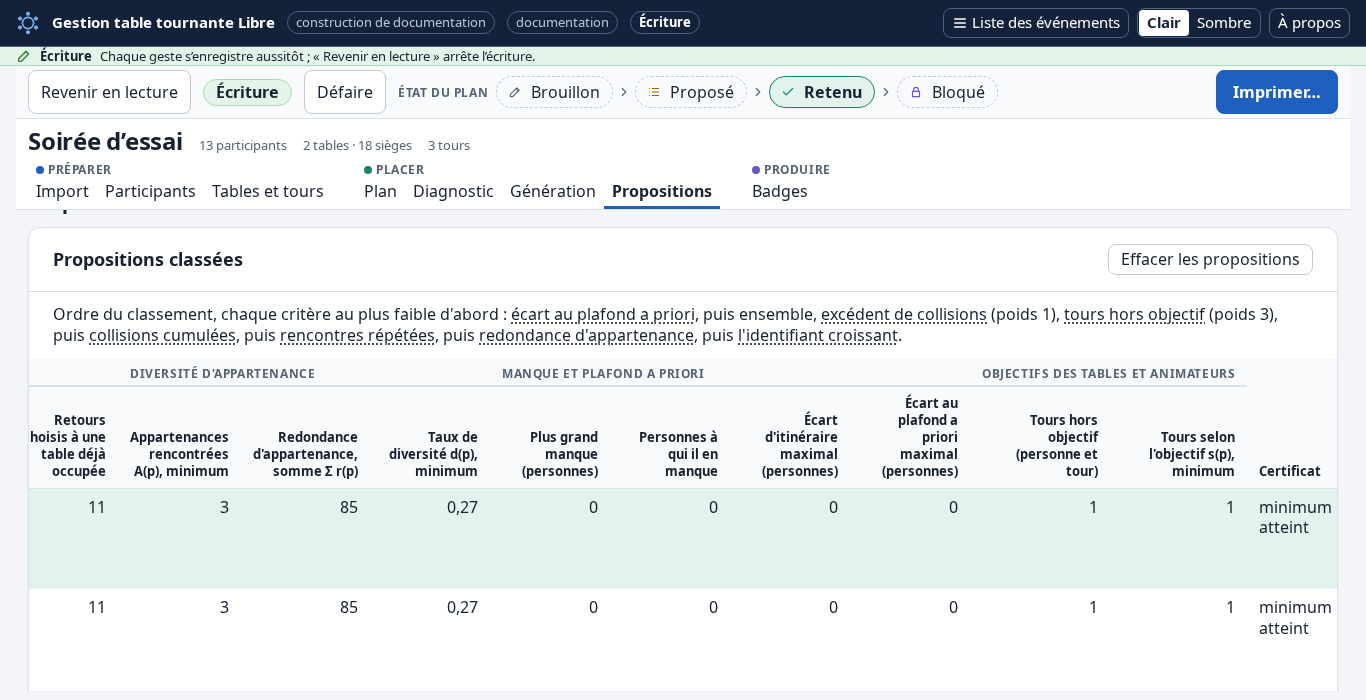The width and height of the screenshot is (1366, 700).
Task: Set plan state to Proposé
Action: (x=691, y=92)
